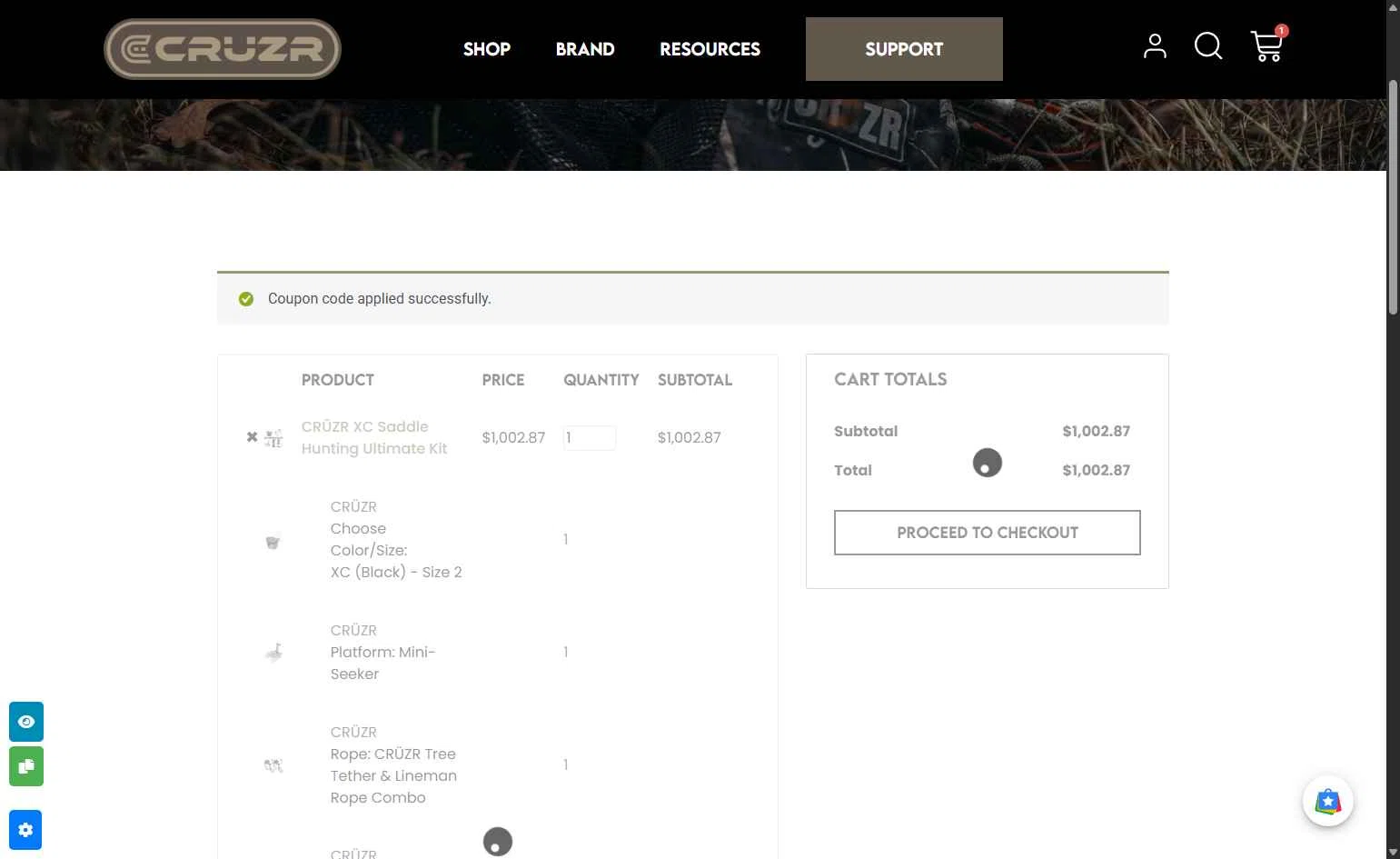This screenshot has width=1400, height=859.
Task: Open the shopping cart icon
Action: tap(1266, 46)
